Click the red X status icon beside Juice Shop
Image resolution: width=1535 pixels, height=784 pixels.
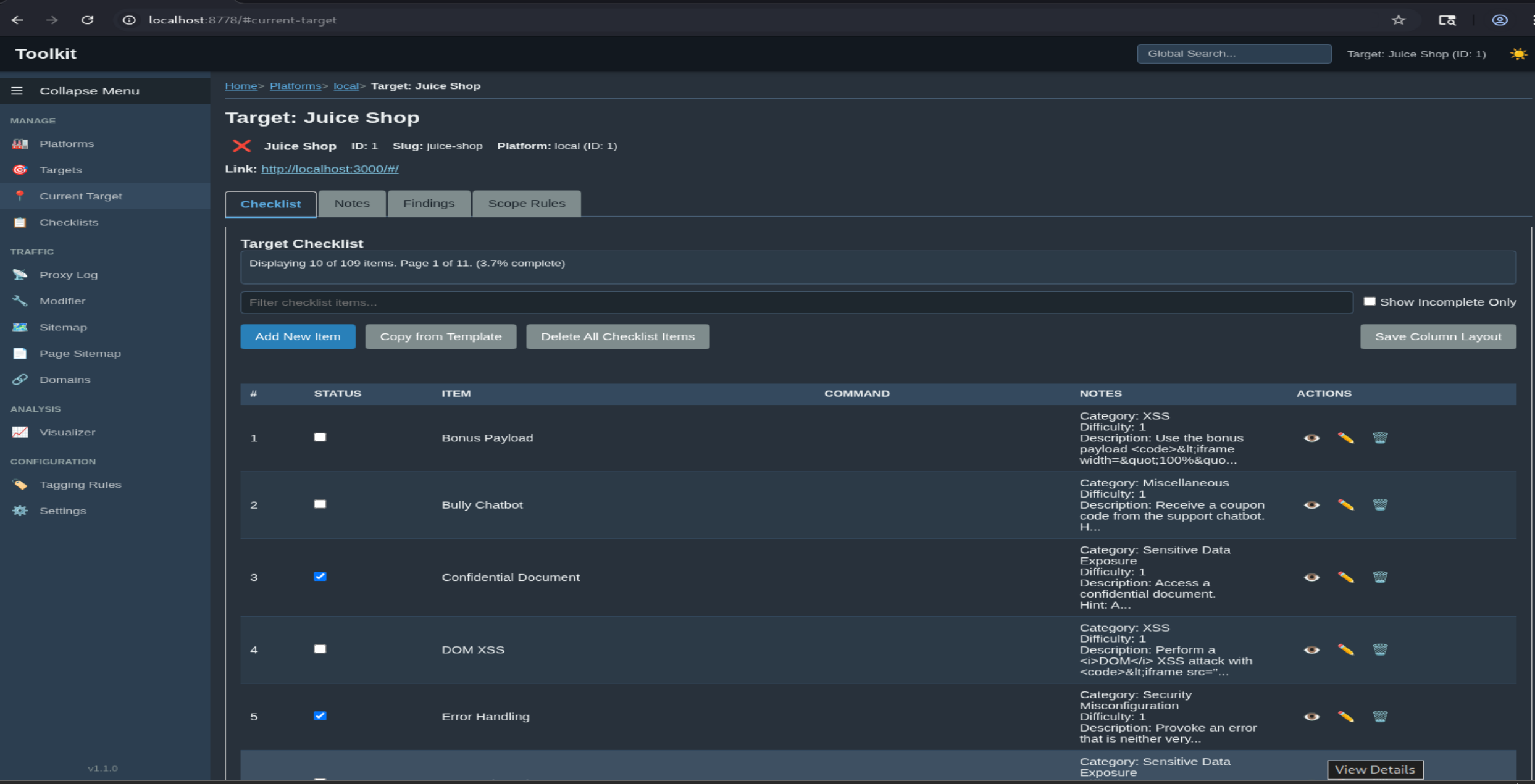pos(242,146)
